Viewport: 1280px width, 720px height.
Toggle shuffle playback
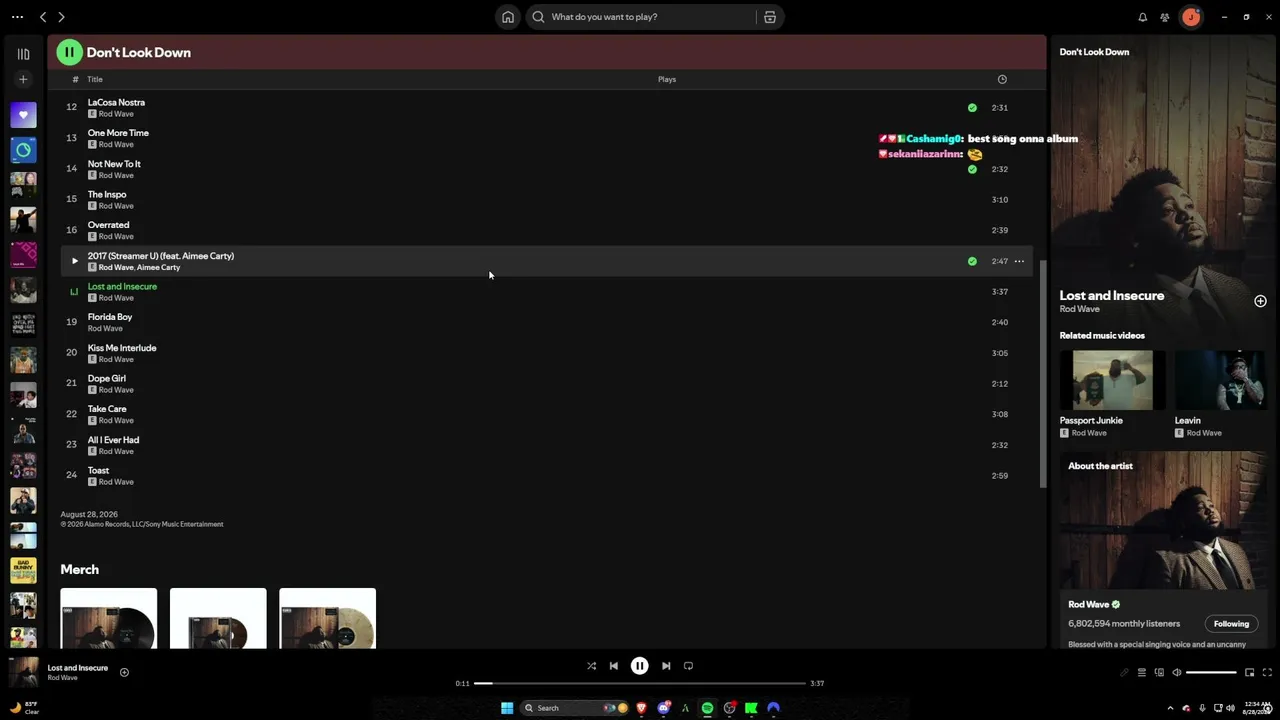591,666
